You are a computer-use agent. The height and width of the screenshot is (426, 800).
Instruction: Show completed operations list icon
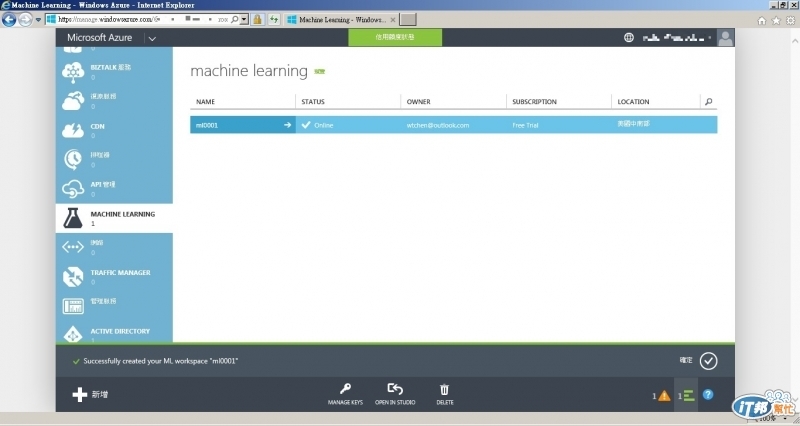(689, 395)
